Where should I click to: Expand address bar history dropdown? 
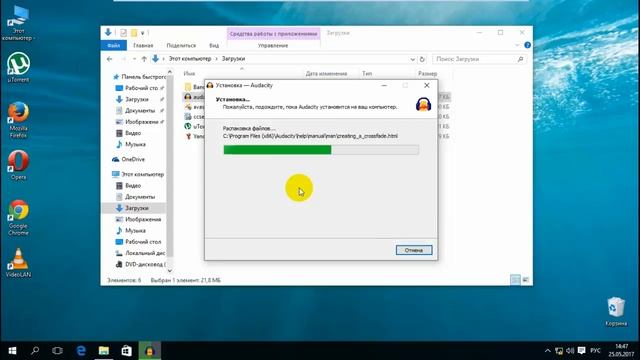(x=412, y=59)
